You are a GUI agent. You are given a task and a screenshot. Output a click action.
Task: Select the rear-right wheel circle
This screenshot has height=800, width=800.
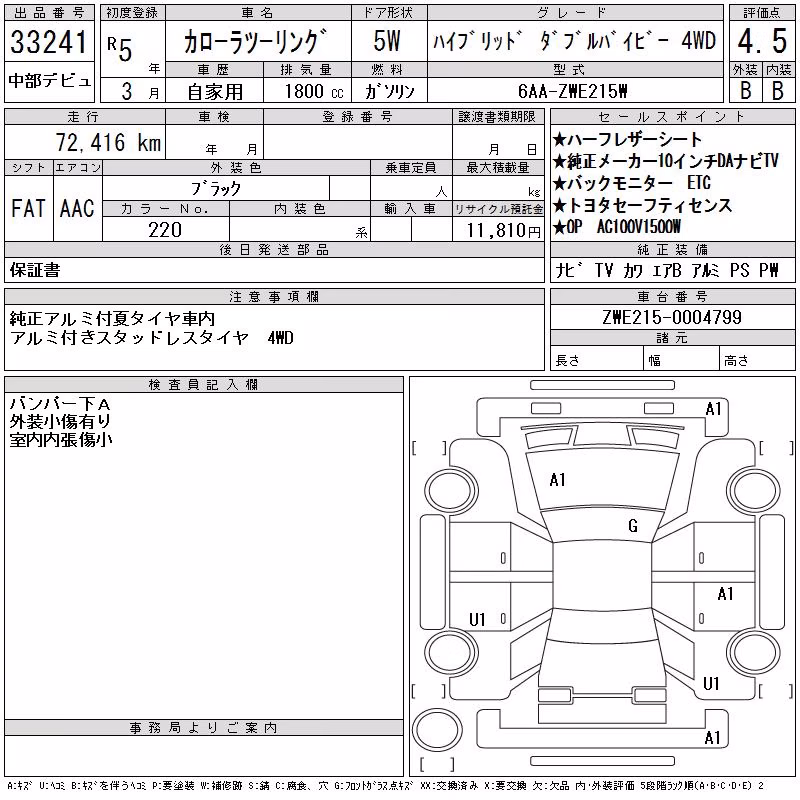(x=754, y=652)
